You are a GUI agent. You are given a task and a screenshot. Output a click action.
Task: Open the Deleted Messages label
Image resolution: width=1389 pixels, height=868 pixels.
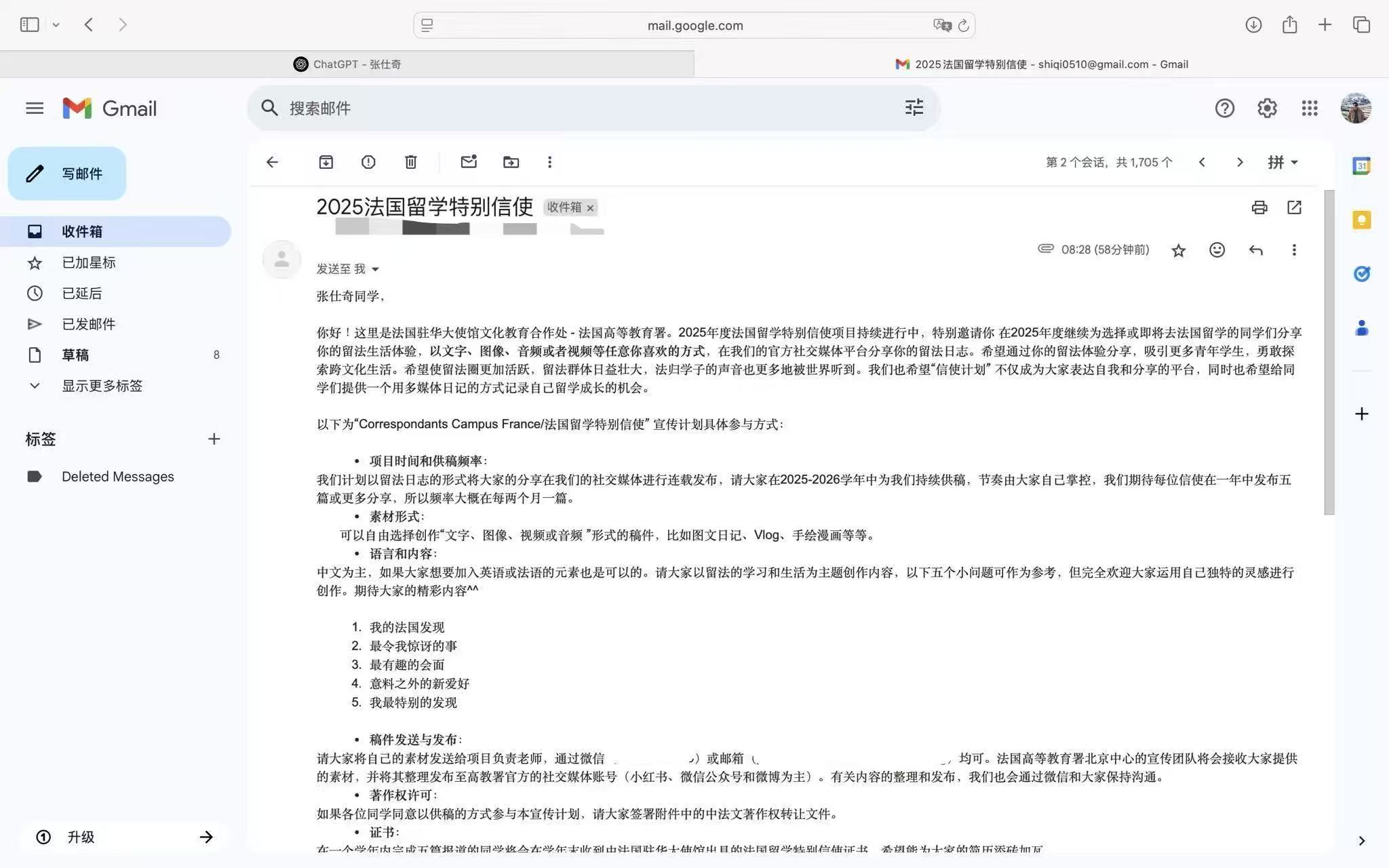coord(116,477)
